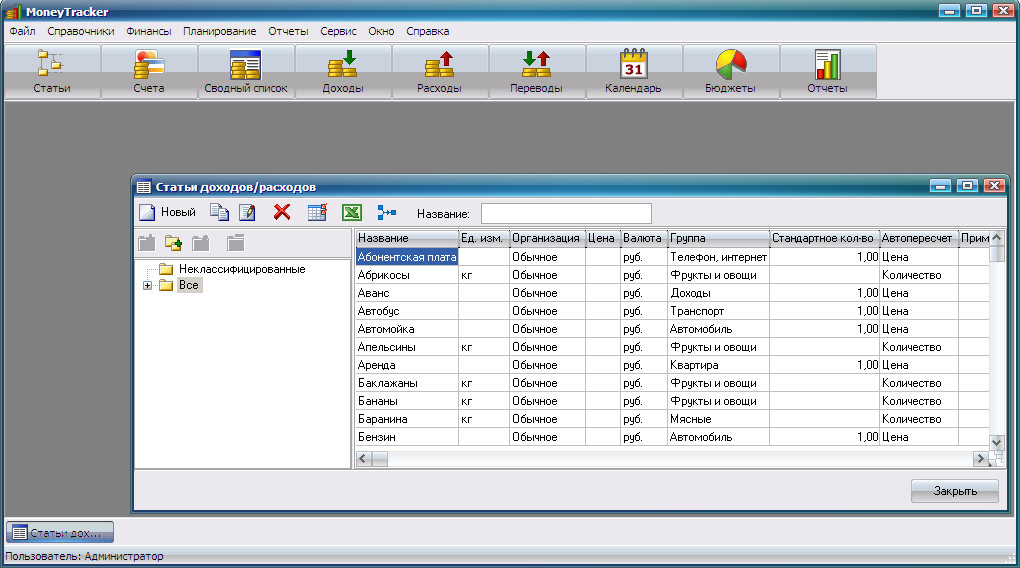Screen dimensions: 1020x568
Task: Open the Справочники menu
Action: click(81, 31)
